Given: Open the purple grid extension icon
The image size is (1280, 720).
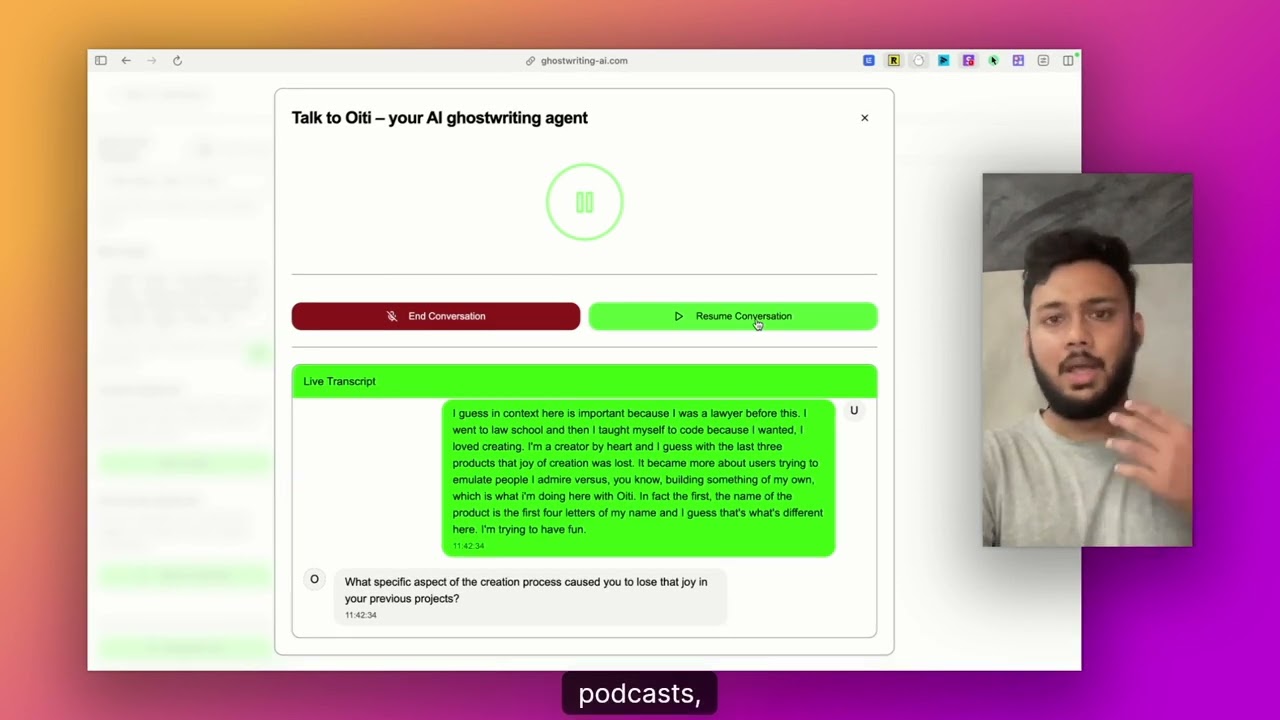Looking at the screenshot, I should tap(1018, 61).
